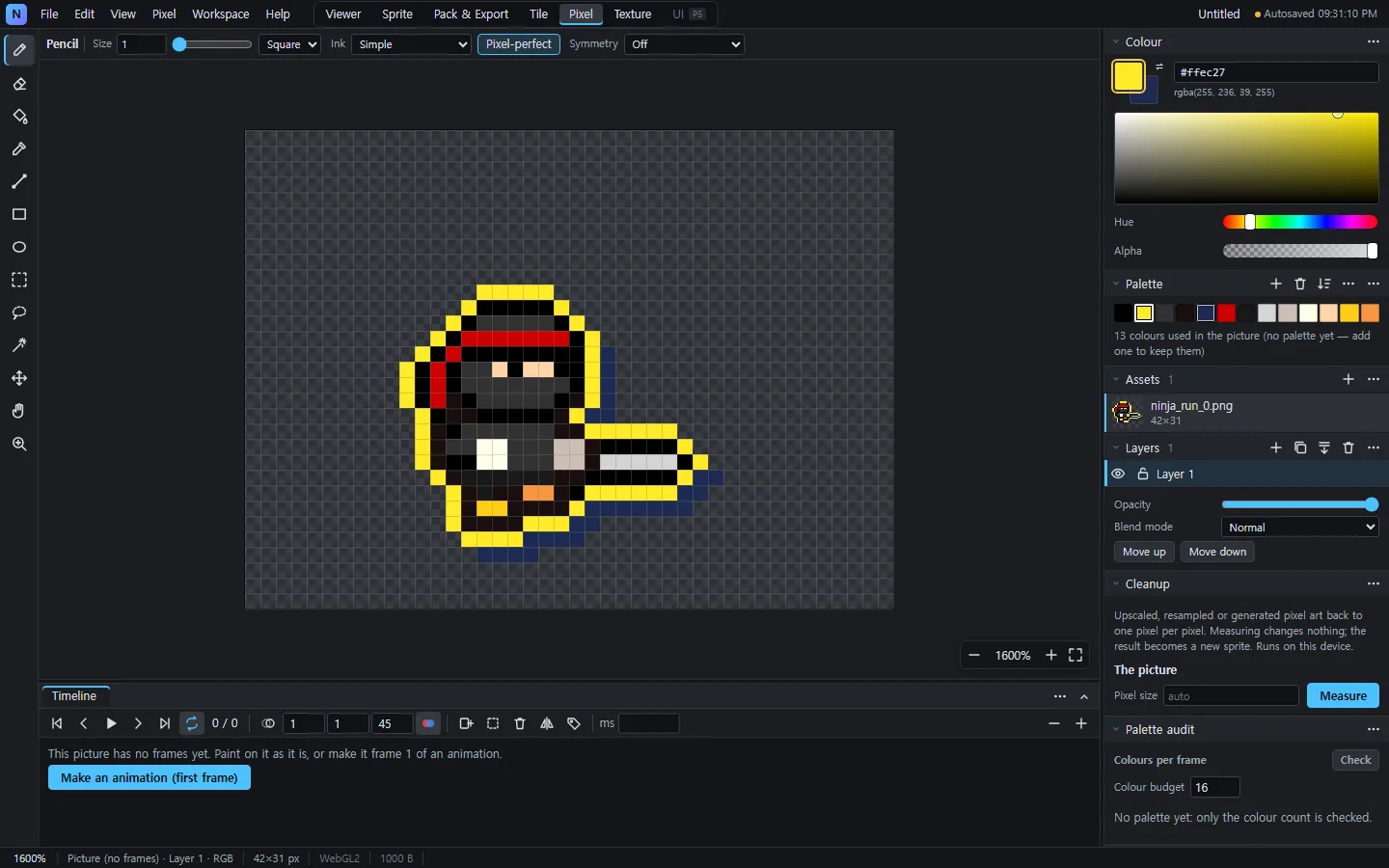The height and width of the screenshot is (868, 1389).
Task: Choose the Ellipse shape tool
Action: (x=19, y=248)
